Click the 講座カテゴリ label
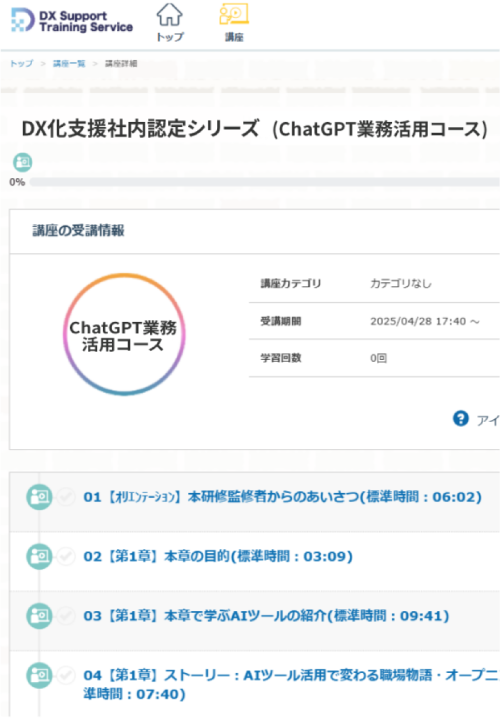The width and height of the screenshot is (500, 720). [291, 283]
